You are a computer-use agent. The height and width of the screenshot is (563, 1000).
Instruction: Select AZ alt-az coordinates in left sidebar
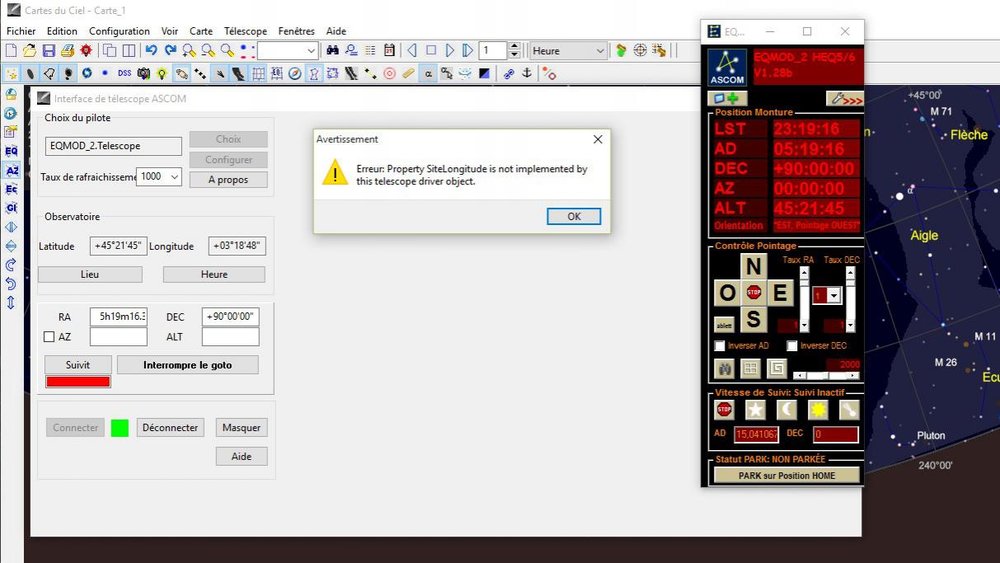pyautogui.click(x=11, y=170)
